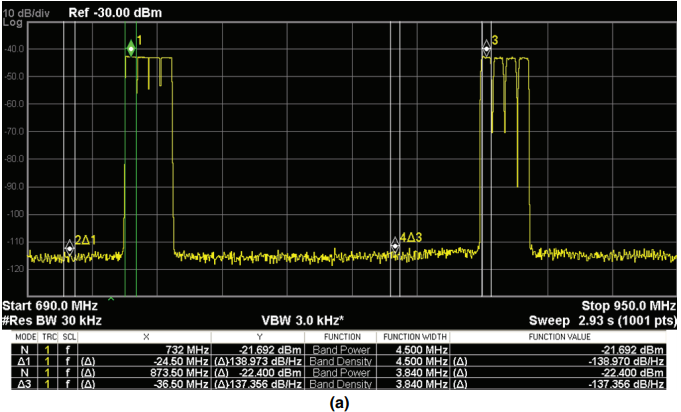This screenshot has width=681, height=412.
Task: Select marker 3 diamond at second carrier
Action: click(x=486, y=48)
